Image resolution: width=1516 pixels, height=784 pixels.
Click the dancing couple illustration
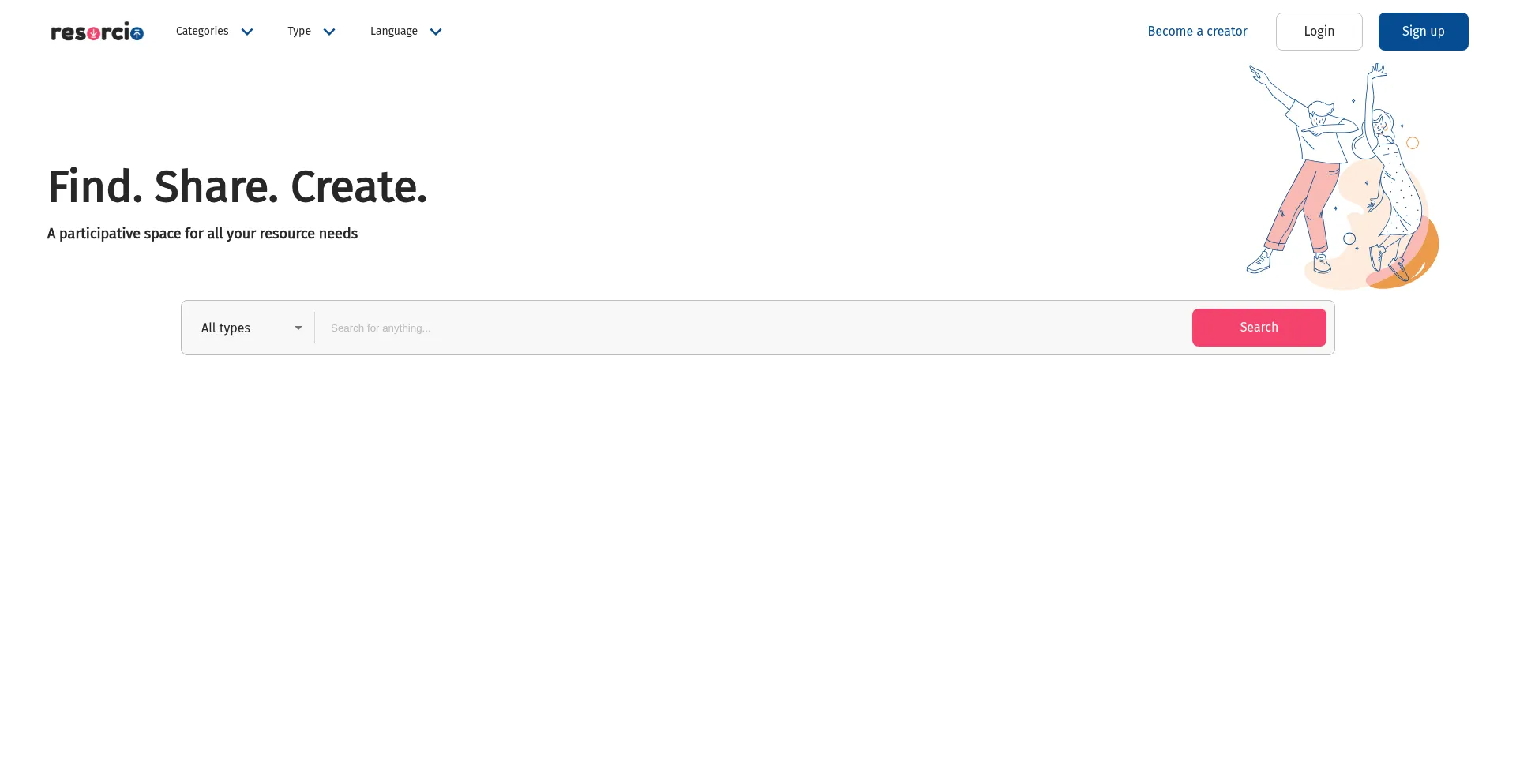click(x=1342, y=176)
